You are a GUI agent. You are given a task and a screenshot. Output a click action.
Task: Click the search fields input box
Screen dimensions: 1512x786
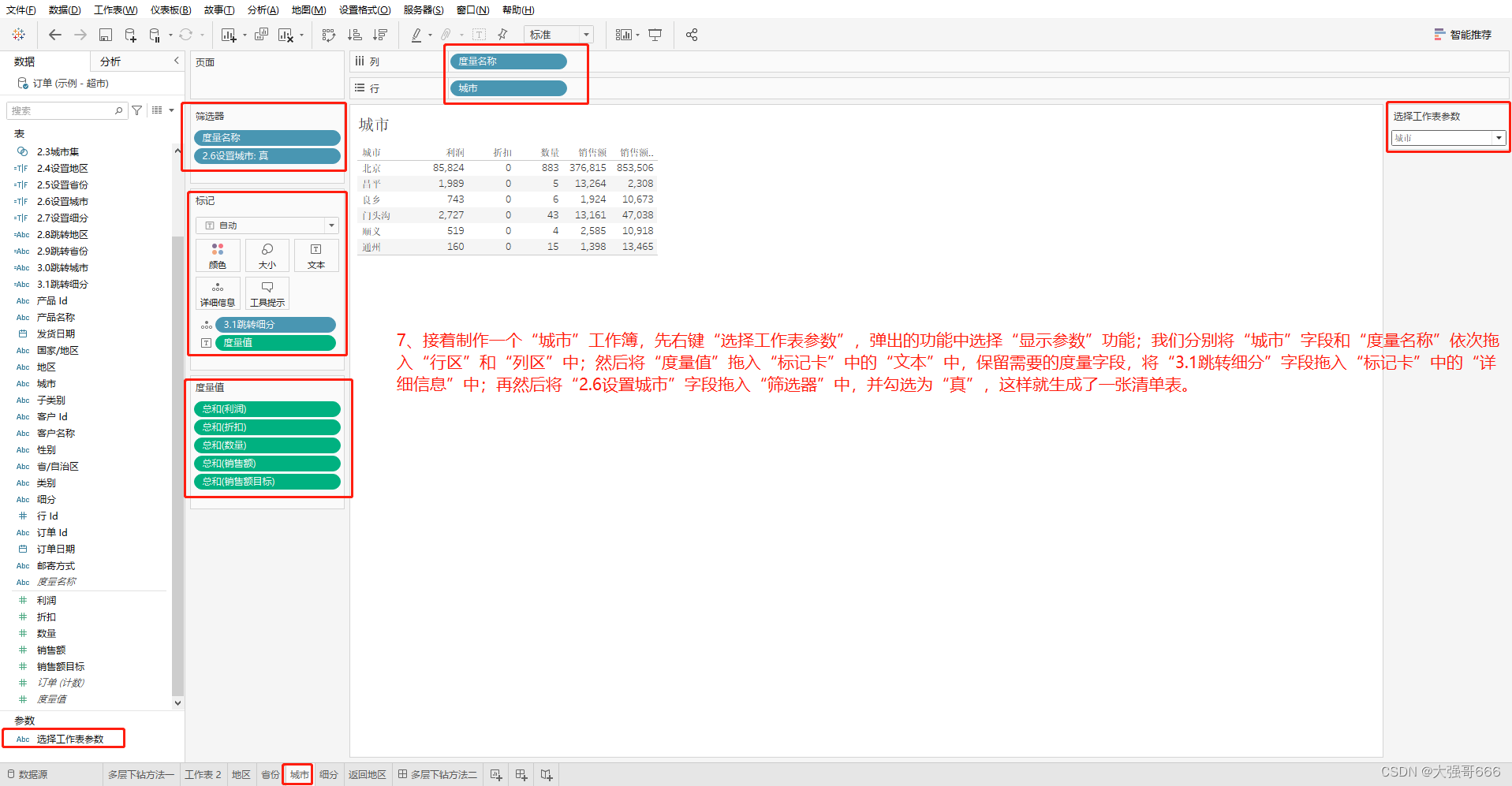[66, 110]
